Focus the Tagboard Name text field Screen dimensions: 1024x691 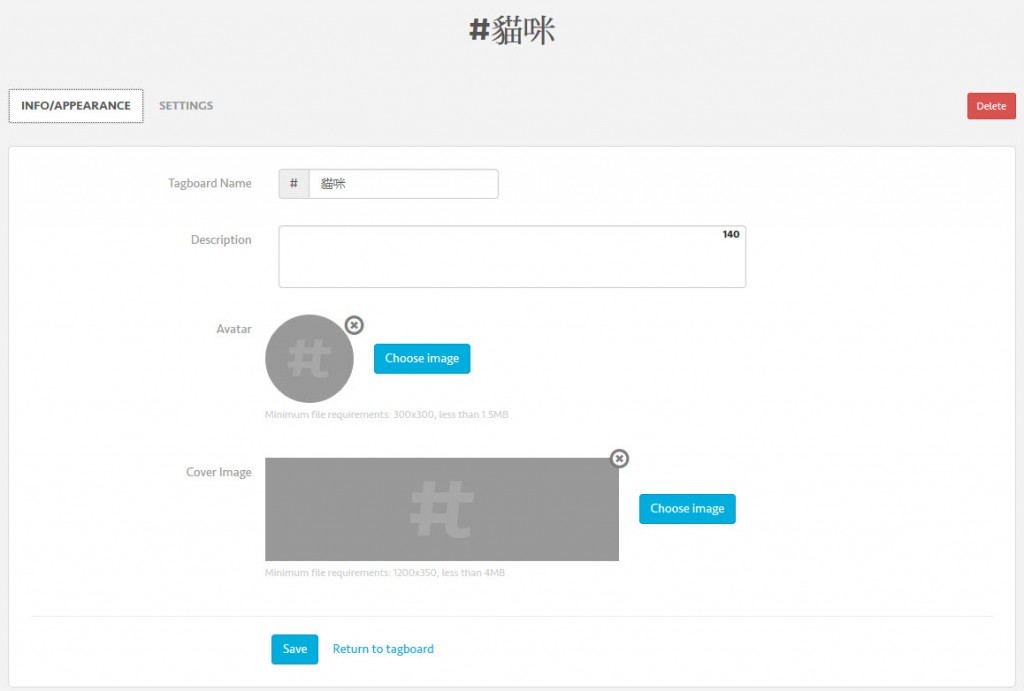tap(403, 184)
